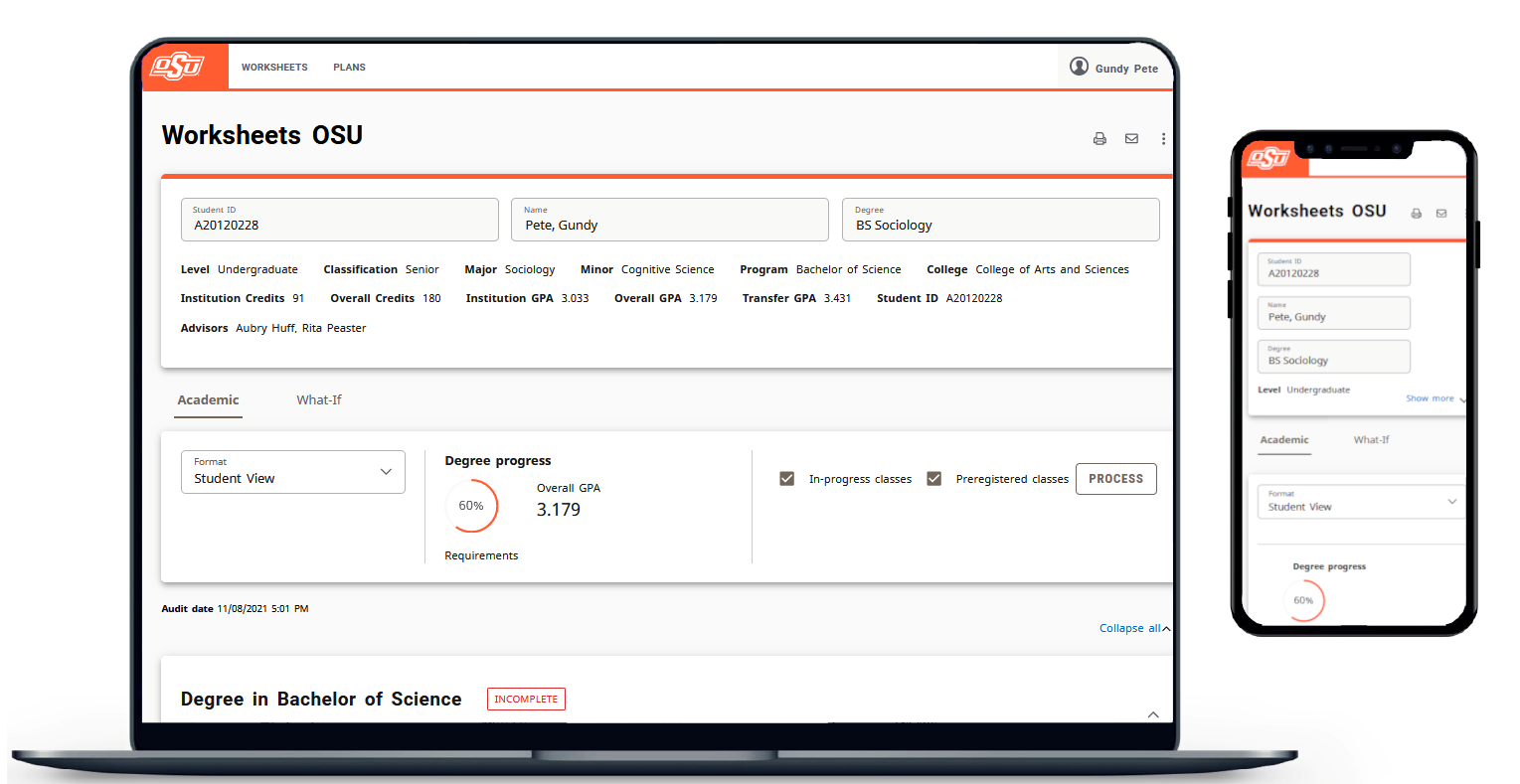Screen dimensions: 1520x784
Task: Click the 60% degree progress ring
Action: click(x=472, y=506)
